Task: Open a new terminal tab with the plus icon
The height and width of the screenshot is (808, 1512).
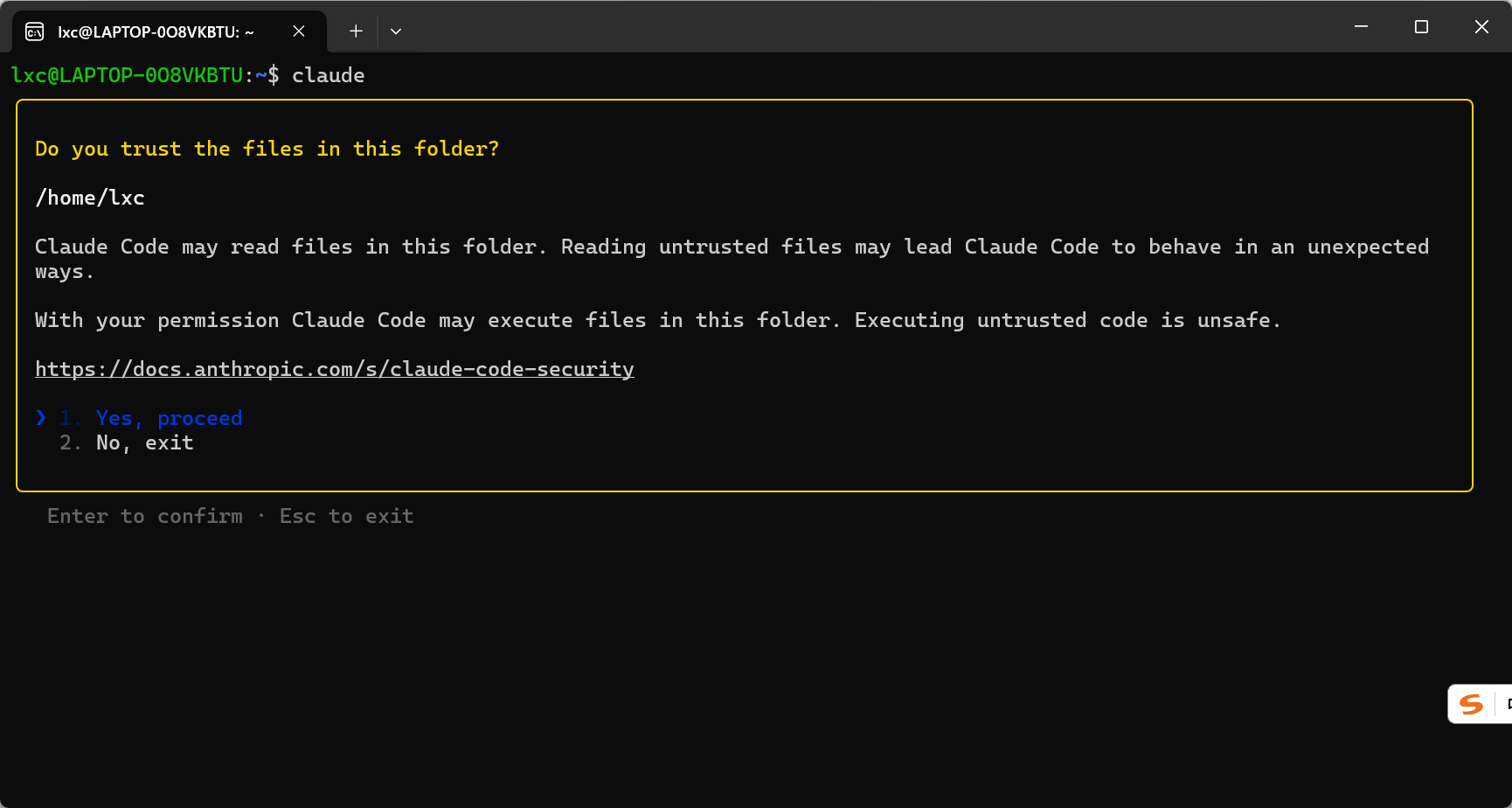Action: coord(356,31)
